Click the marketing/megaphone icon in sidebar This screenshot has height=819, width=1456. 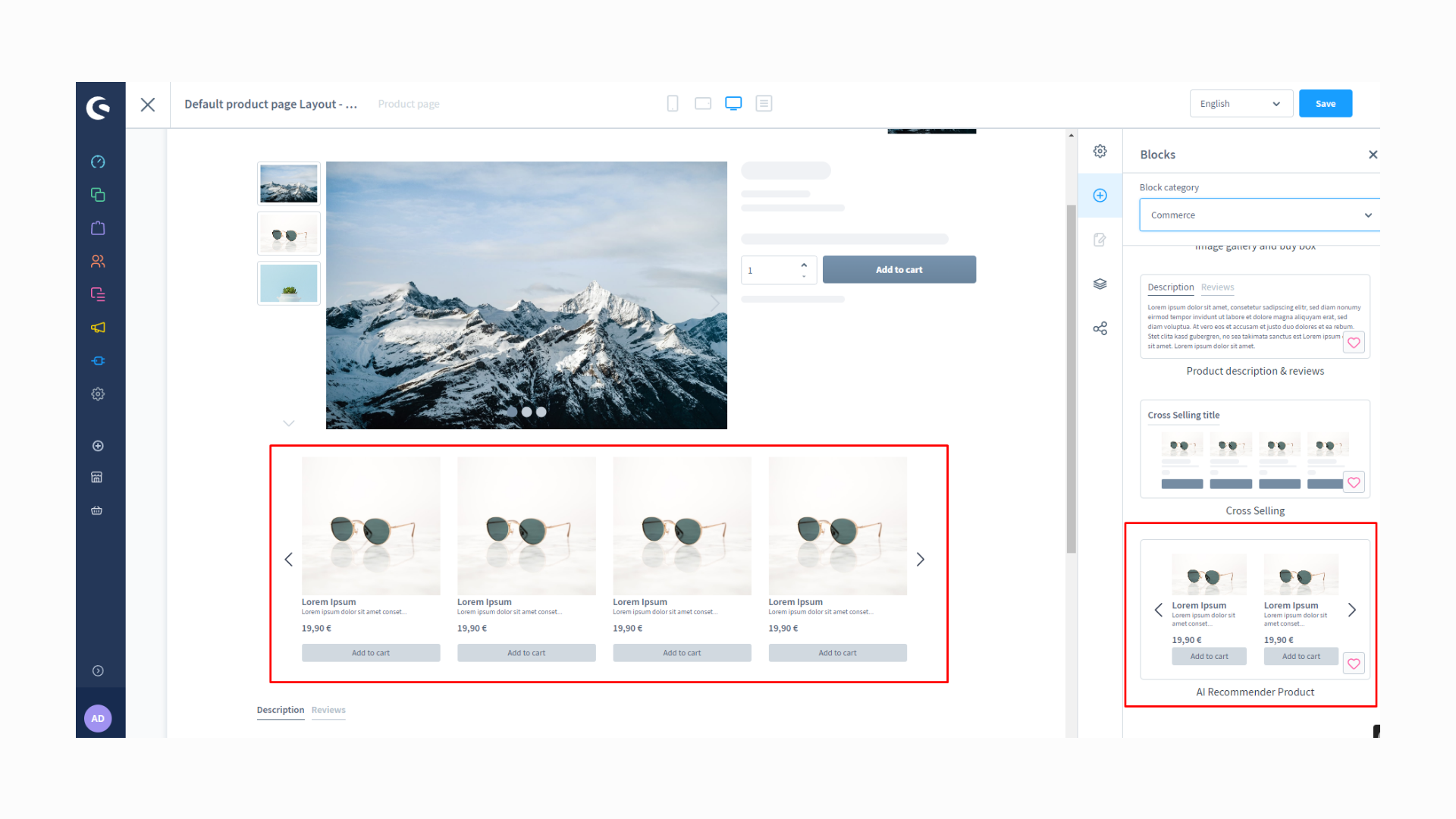[97, 327]
